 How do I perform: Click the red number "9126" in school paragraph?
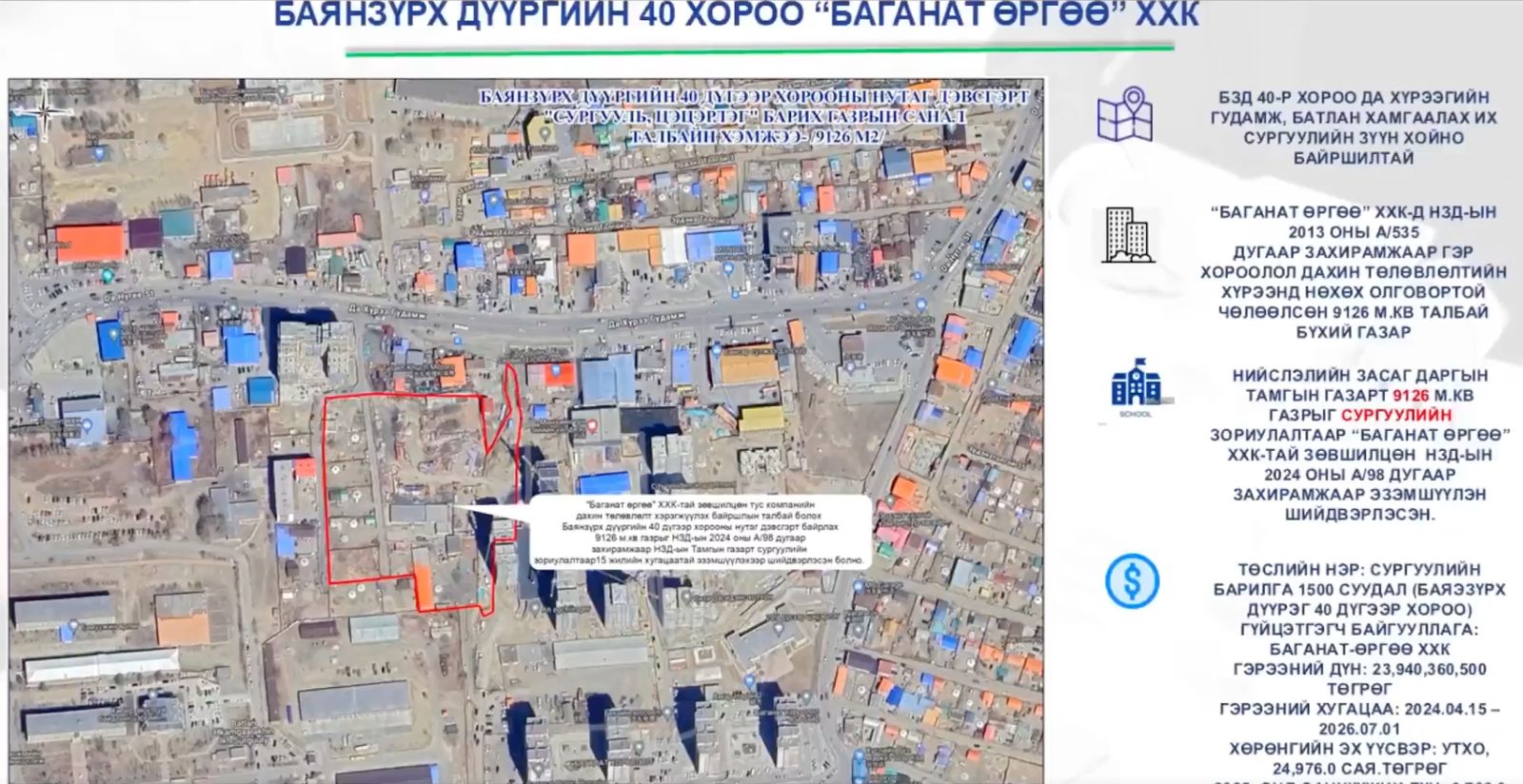(1411, 395)
